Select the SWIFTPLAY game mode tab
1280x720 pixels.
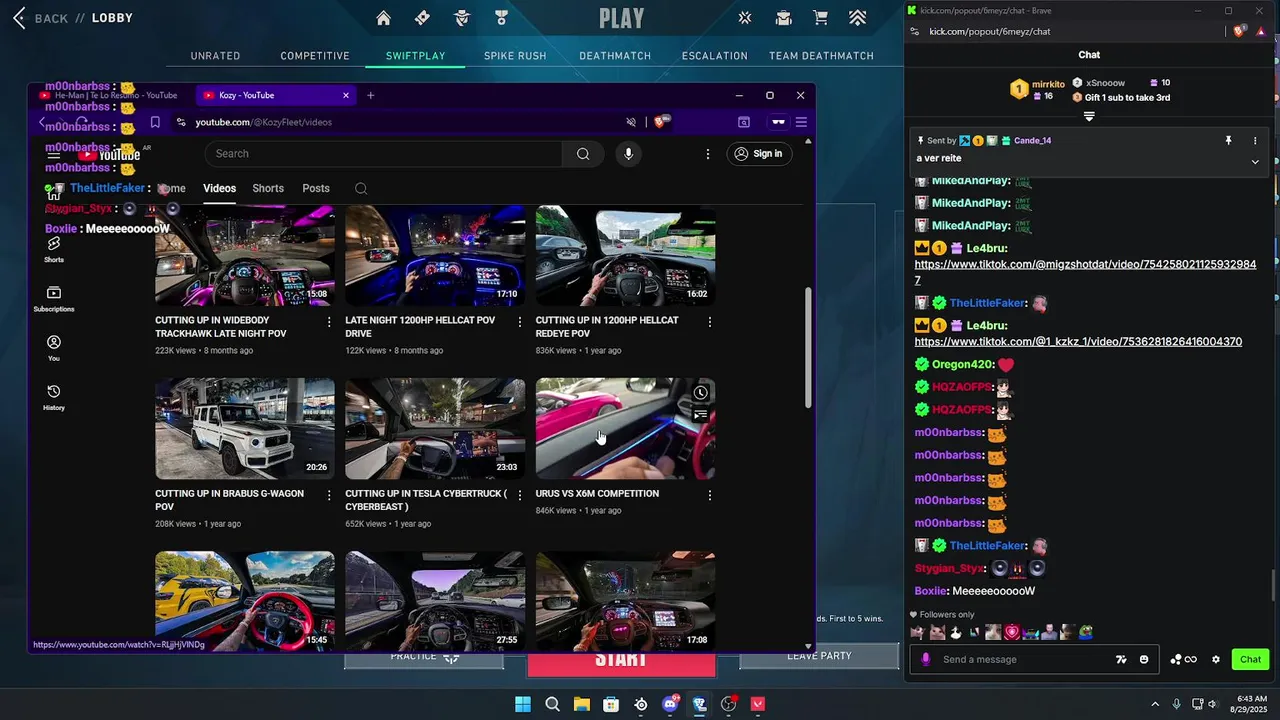[416, 56]
